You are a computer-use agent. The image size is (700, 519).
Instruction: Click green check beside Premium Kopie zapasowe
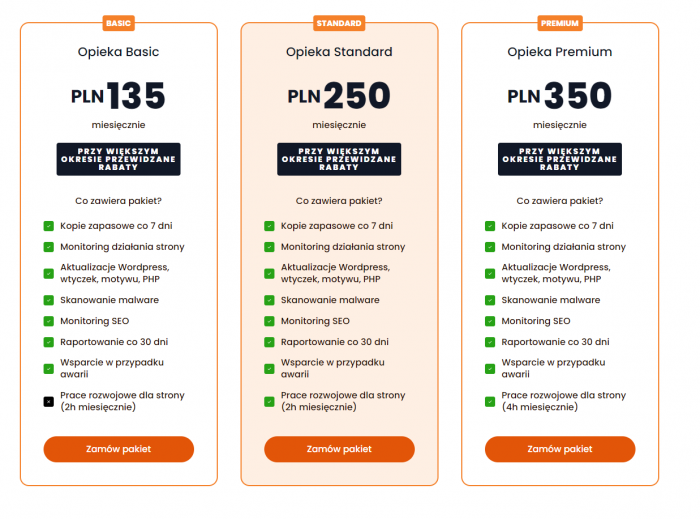point(490,226)
